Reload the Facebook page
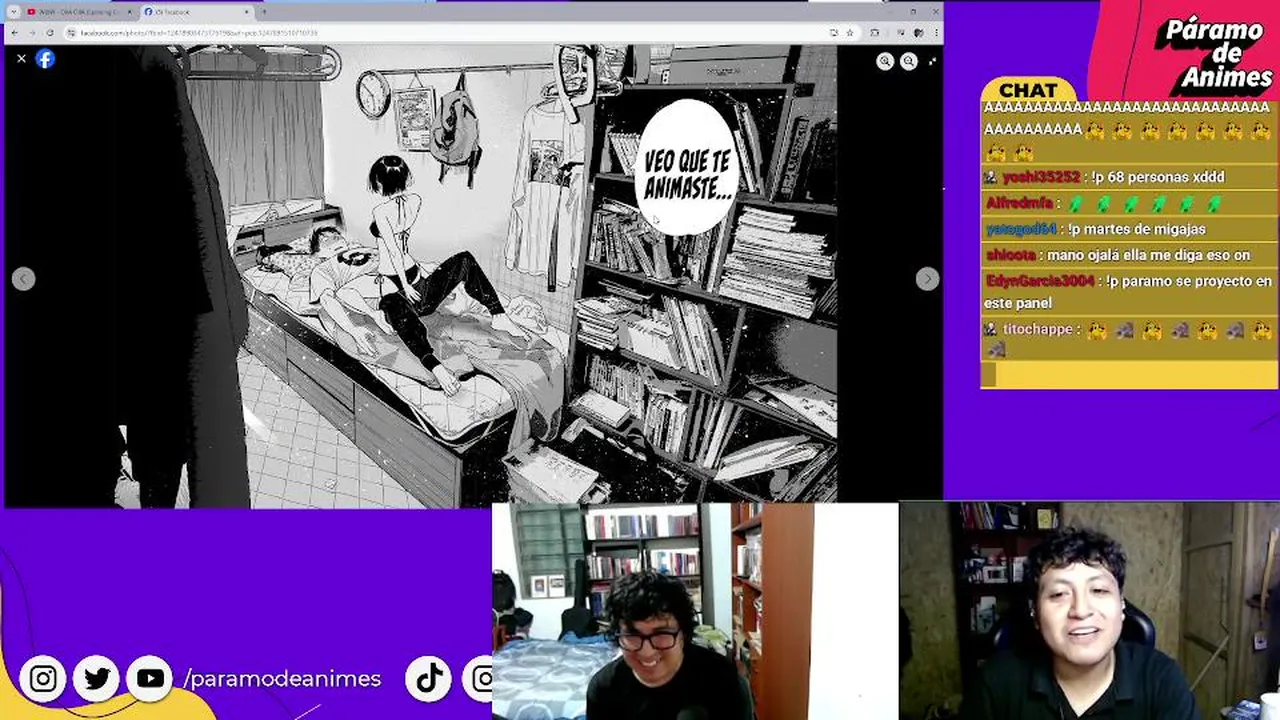 [49, 33]
